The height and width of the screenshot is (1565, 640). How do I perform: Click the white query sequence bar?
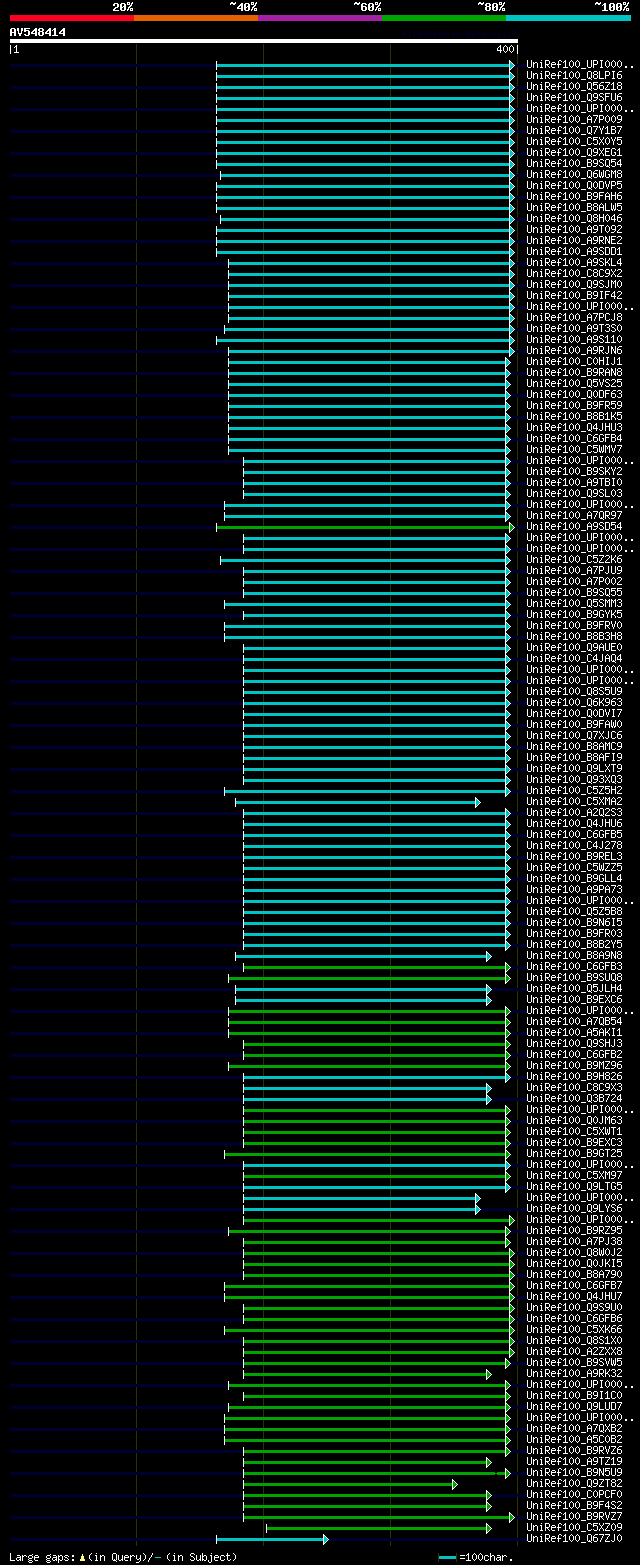click(264, 41)
